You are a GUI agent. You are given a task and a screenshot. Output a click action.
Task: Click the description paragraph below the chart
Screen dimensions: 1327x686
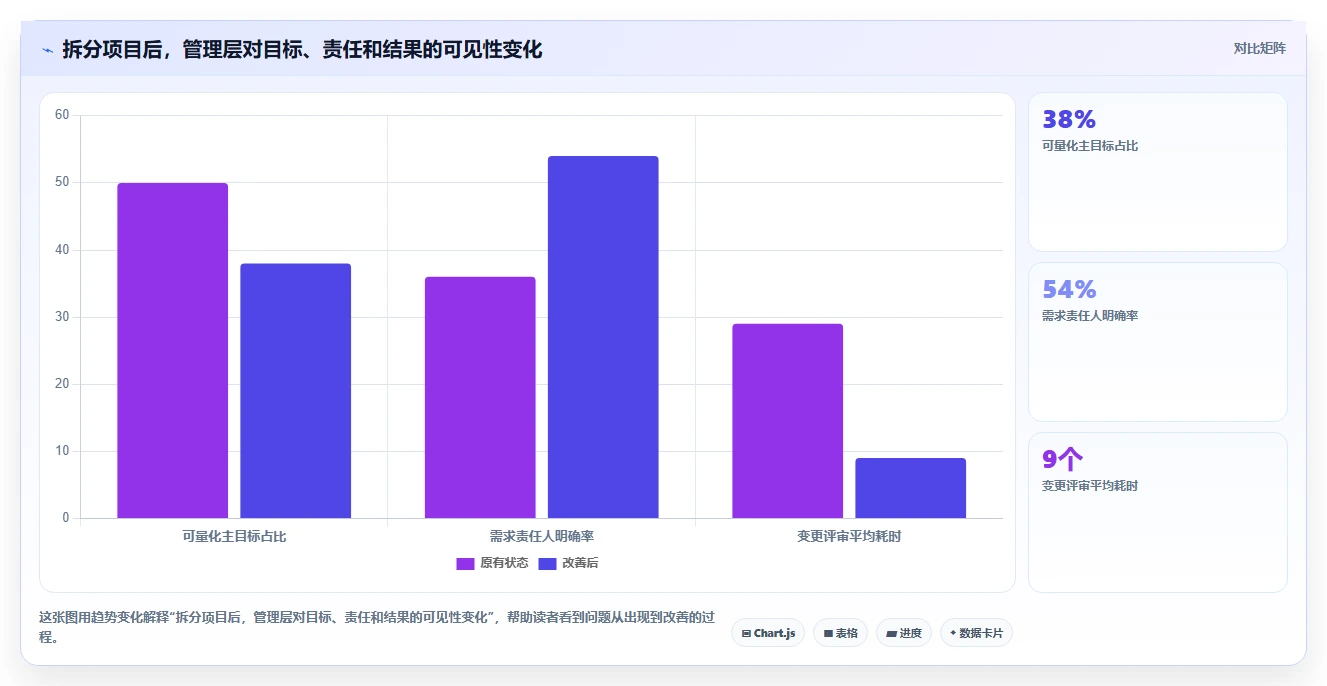(x=377, y=627)
